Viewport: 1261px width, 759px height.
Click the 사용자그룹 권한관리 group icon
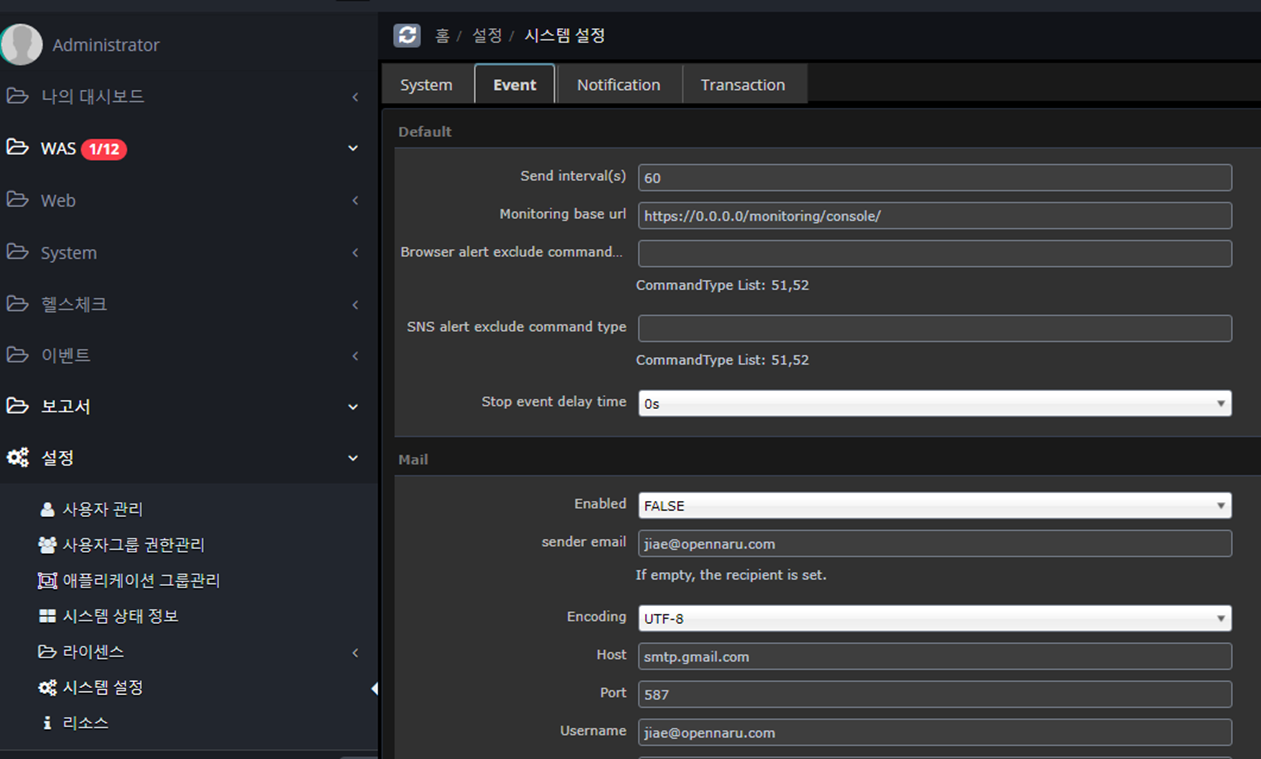[x=47, y=545]
